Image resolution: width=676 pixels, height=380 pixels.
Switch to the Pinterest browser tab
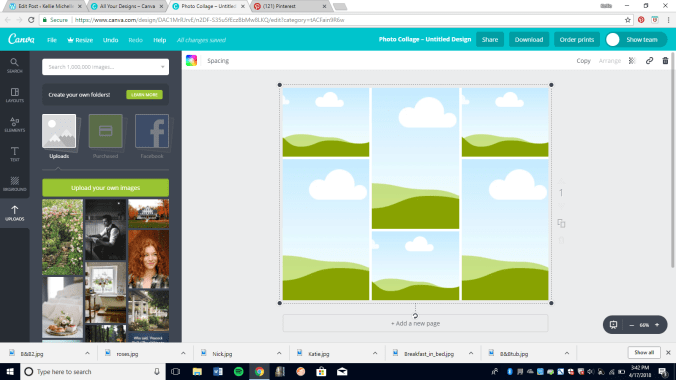[289, 6]
